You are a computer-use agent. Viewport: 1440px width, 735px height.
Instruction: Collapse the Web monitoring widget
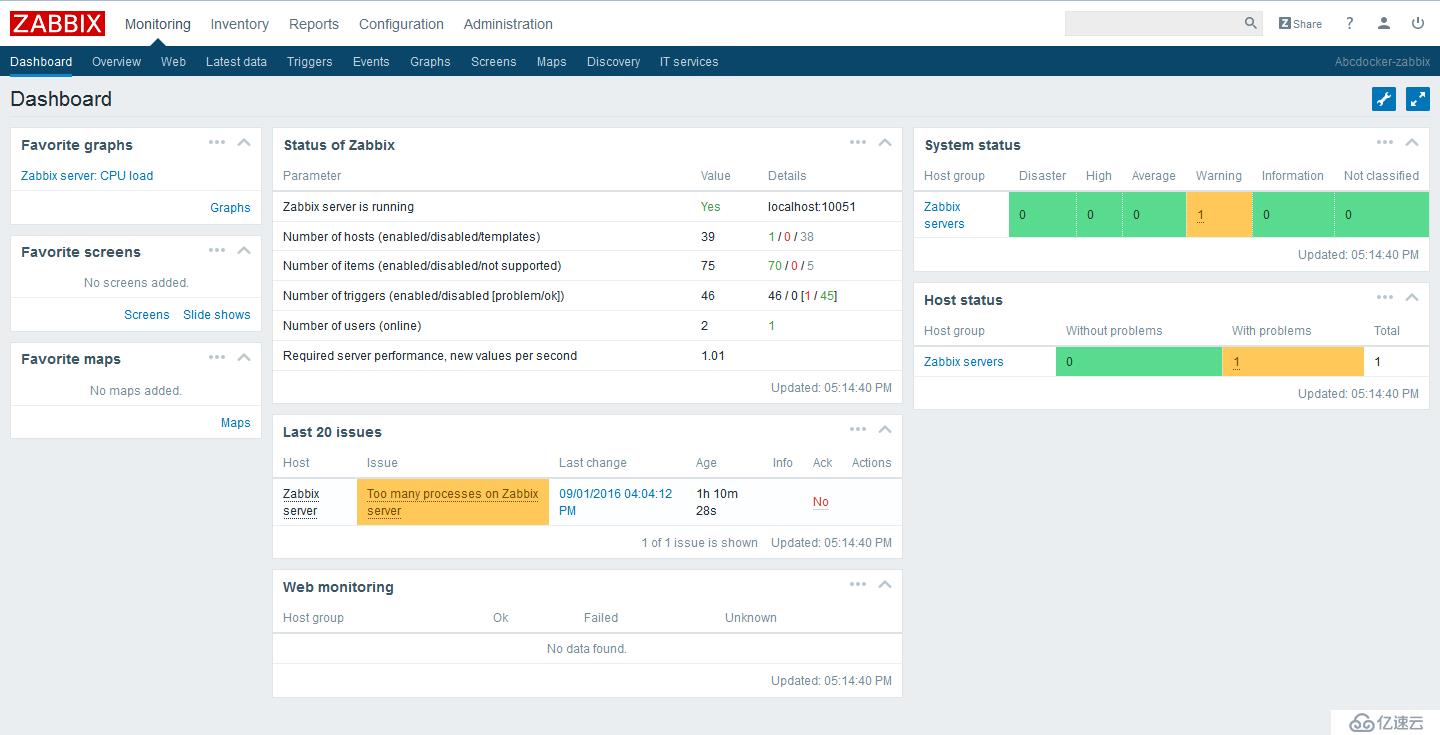pos(885,585)
